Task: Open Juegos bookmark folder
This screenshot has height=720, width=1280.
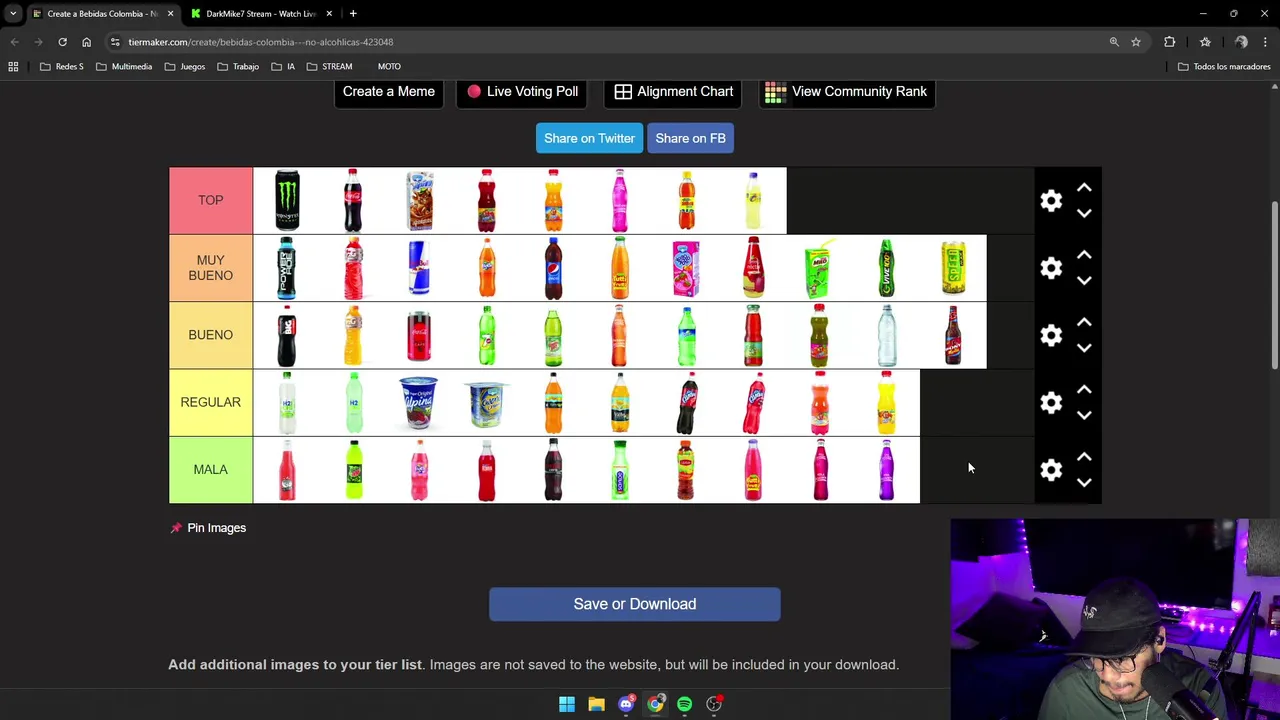Action: coord(185,67)
